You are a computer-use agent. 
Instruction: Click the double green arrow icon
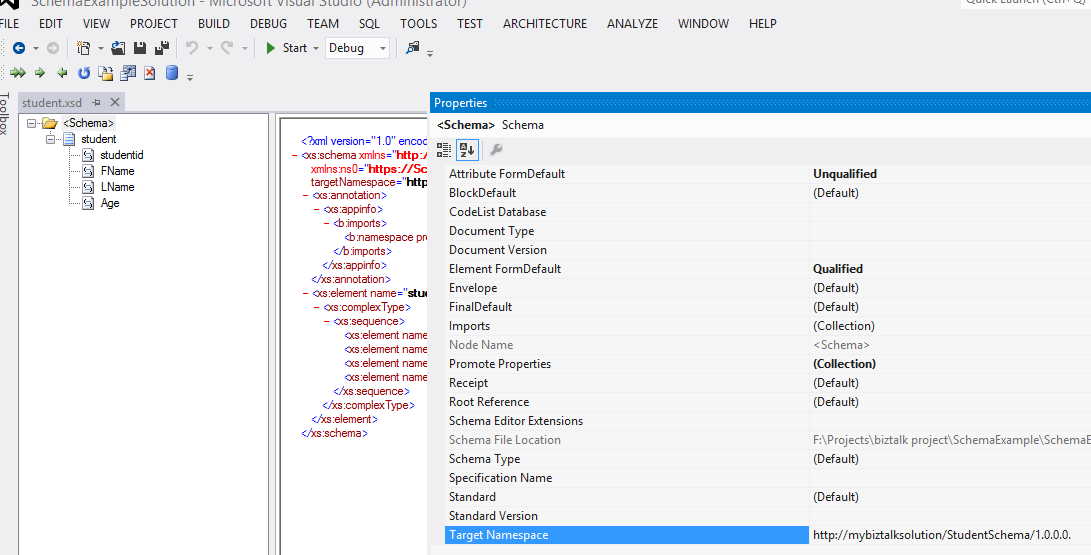coord(18,72)
